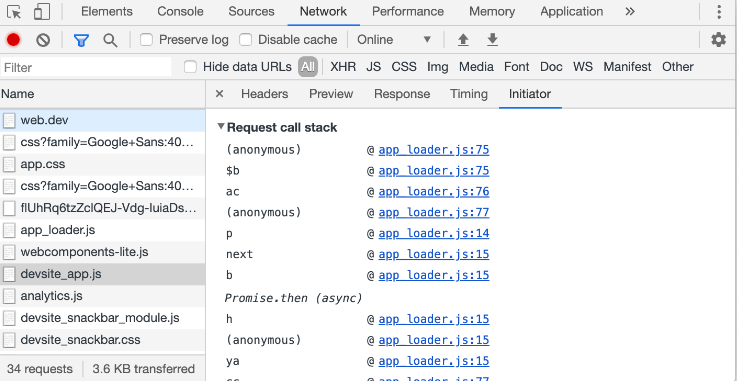Activate the inspect element cursor icon

(x=15, y=12)
